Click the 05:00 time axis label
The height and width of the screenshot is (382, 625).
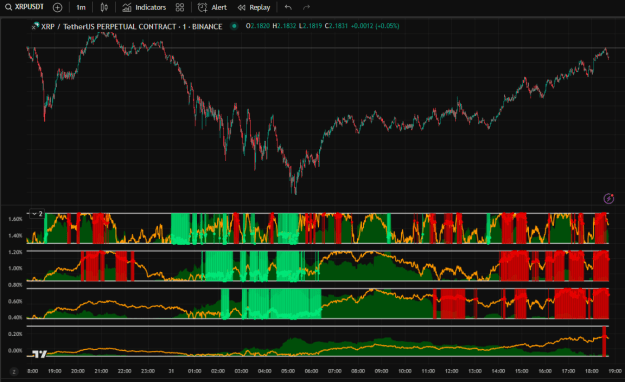click(x=288, y=371)
